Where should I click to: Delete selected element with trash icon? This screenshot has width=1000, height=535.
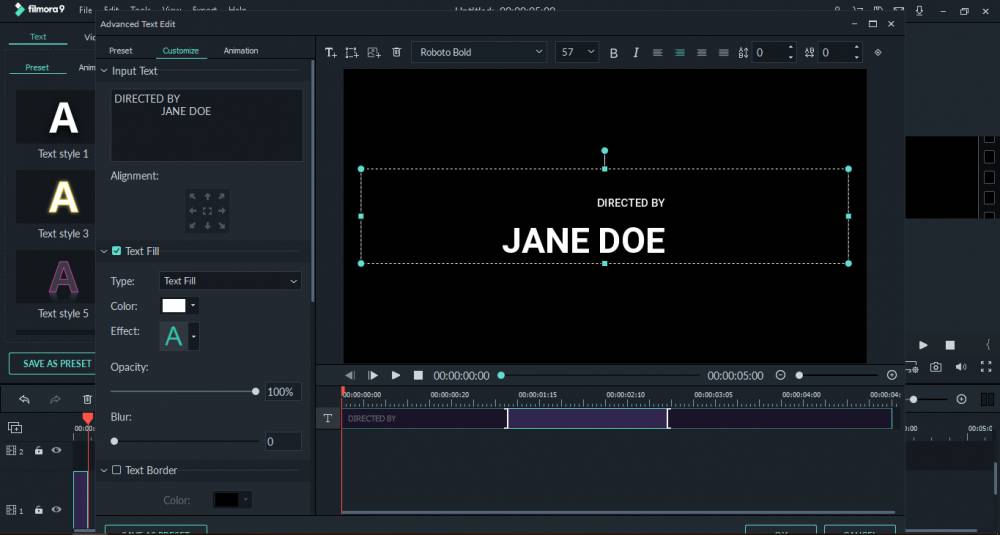click(396, 52)
